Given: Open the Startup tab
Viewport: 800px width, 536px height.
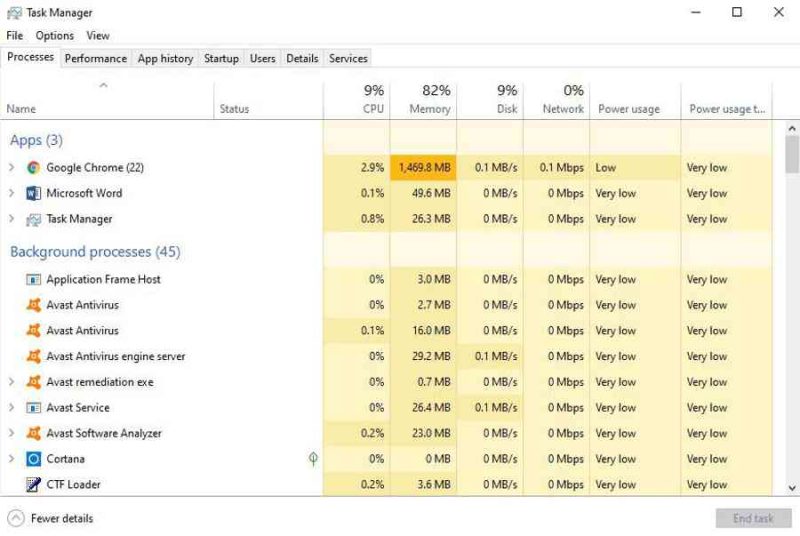Looking at the screenshot, I should point(221,59).
